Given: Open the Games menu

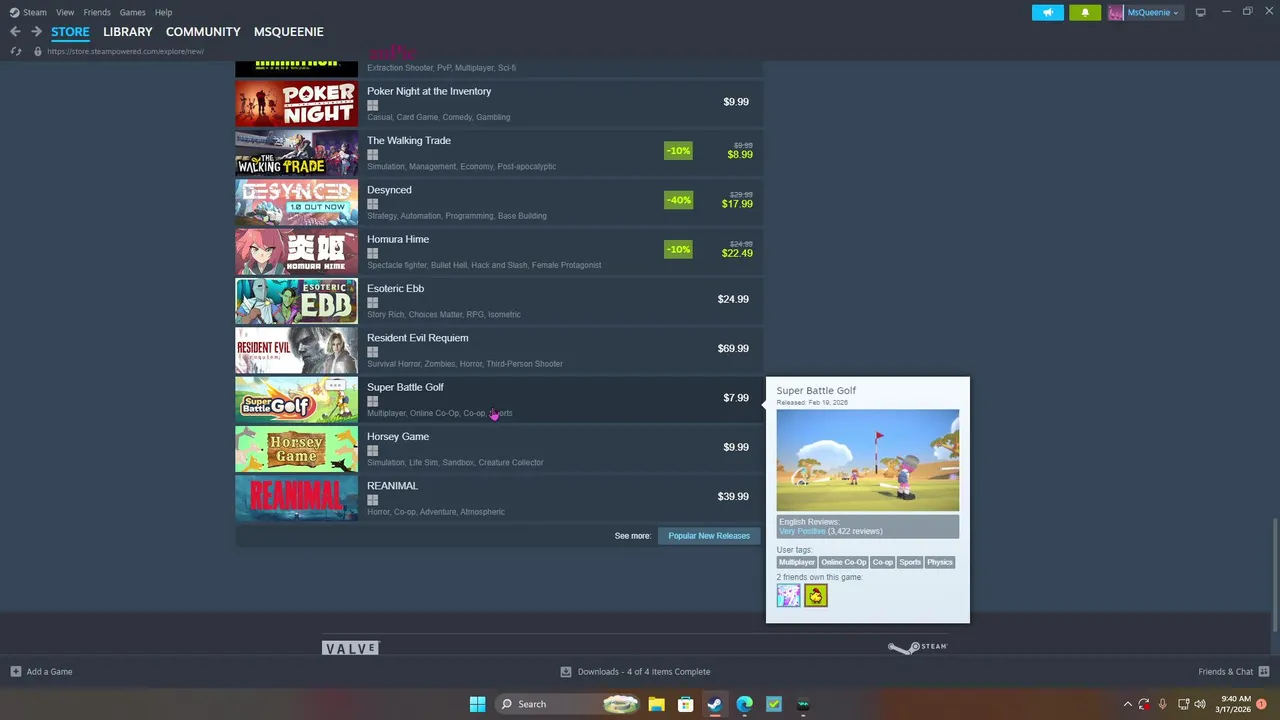Looking at the screenshot, I should [132, 12].
